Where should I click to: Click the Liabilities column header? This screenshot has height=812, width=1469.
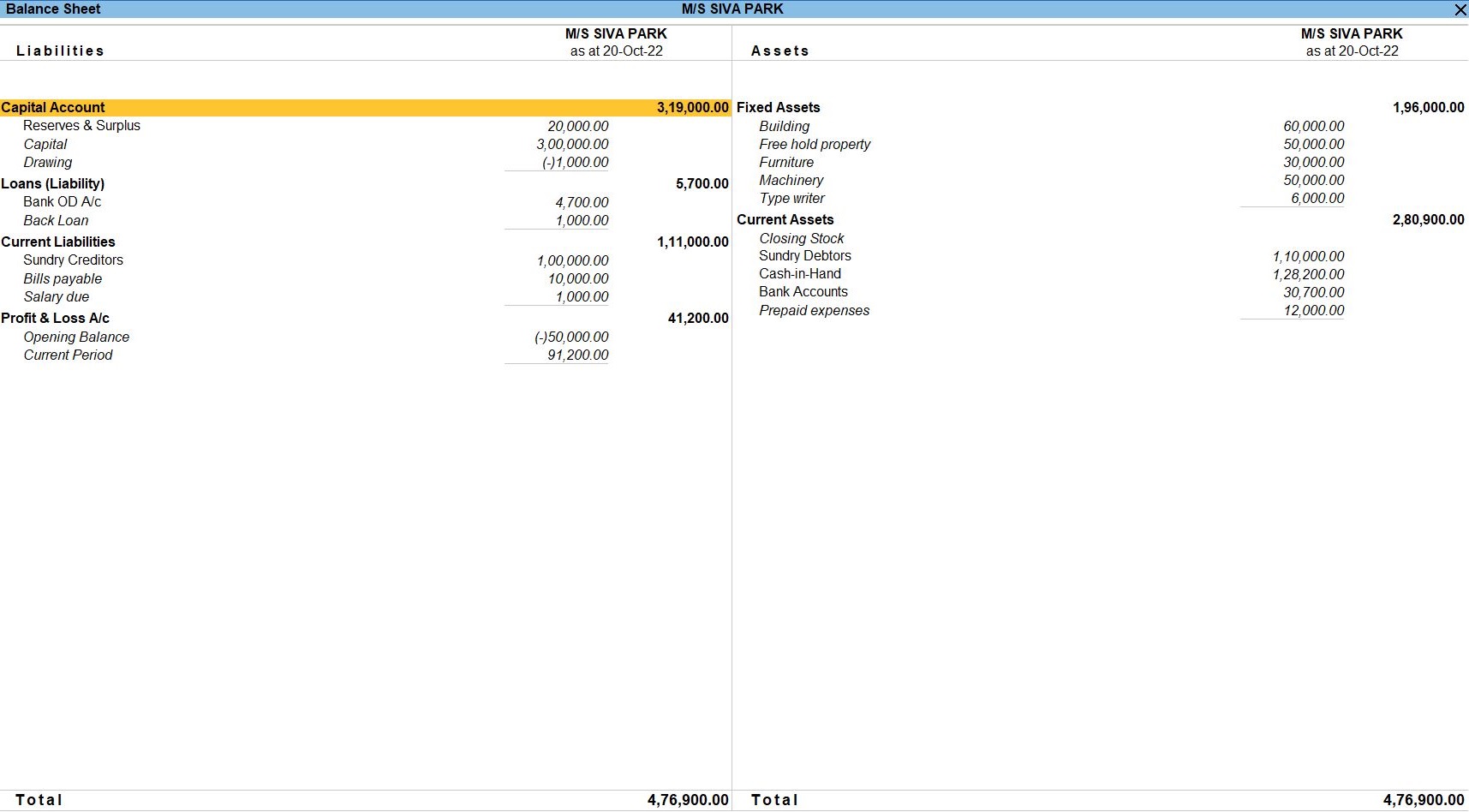point(60,51)
